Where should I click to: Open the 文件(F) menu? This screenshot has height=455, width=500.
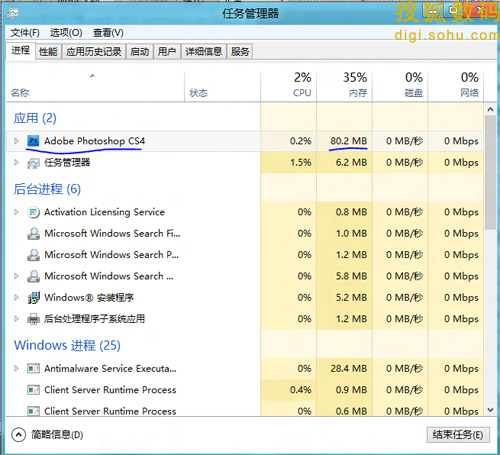25,33
